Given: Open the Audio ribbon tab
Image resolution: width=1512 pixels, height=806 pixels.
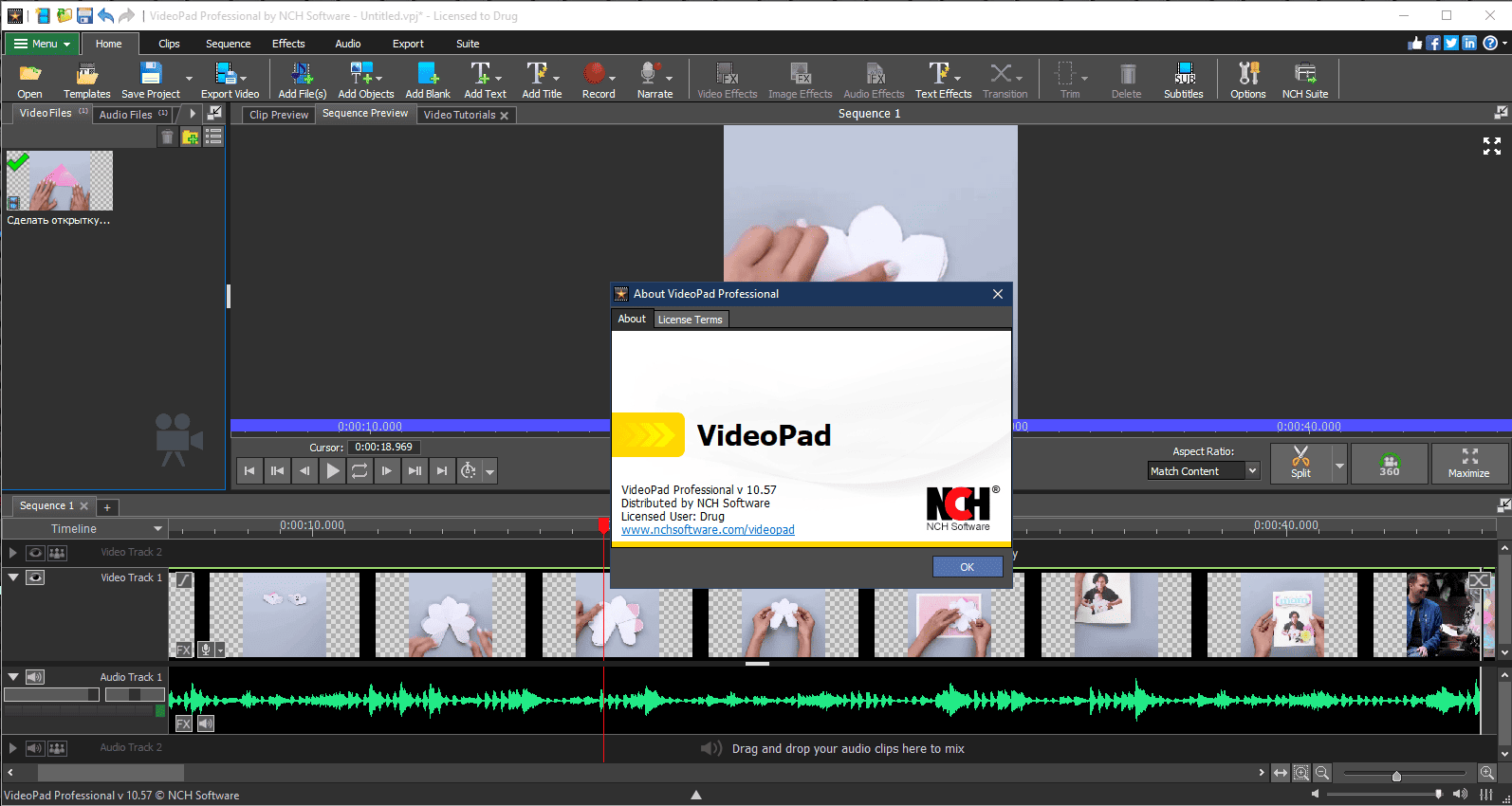Looking at the screenshot, I should [347, 44].
